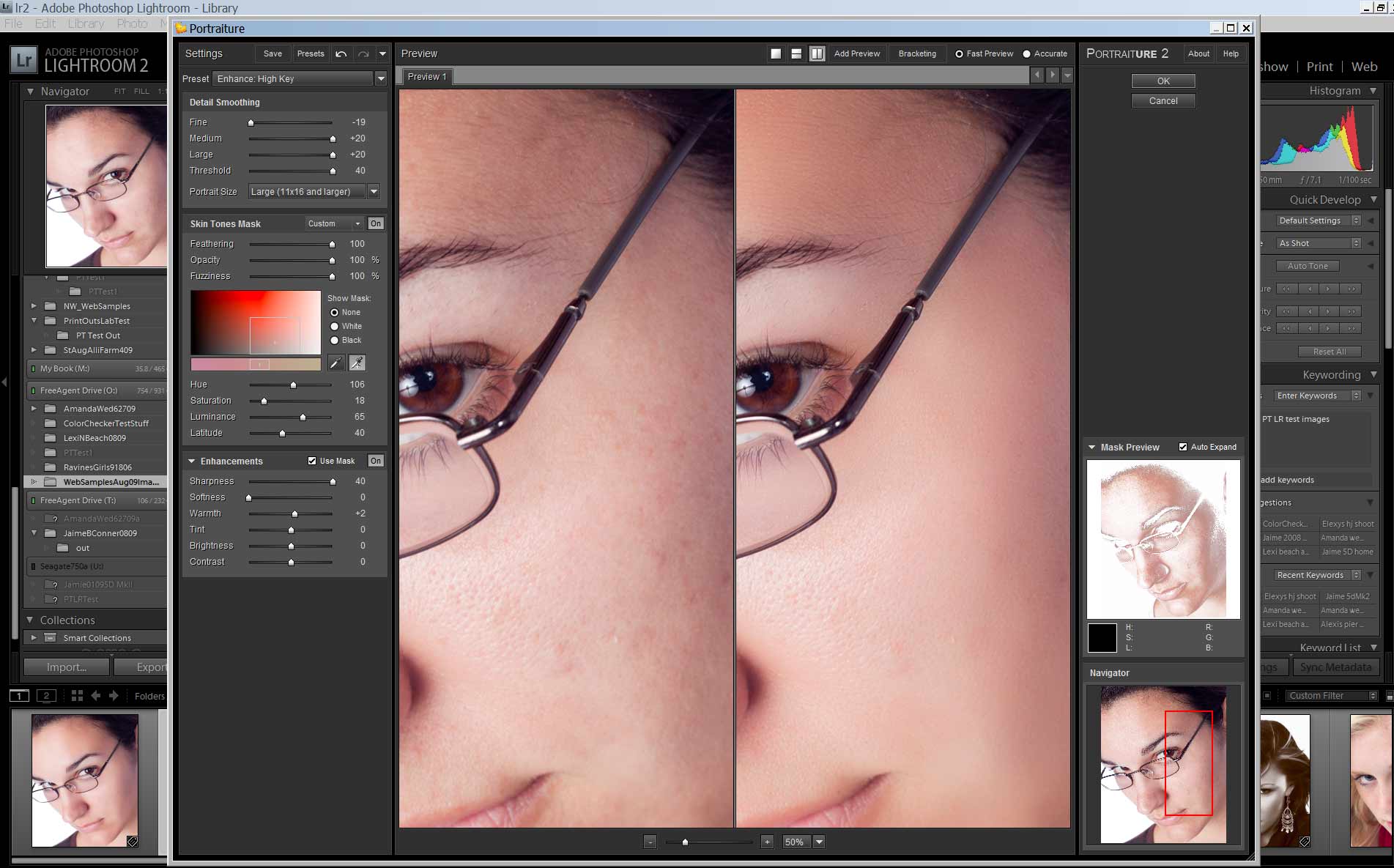Click the redo arrow in Settings
1394x868 pixels.
coord(363,53)
